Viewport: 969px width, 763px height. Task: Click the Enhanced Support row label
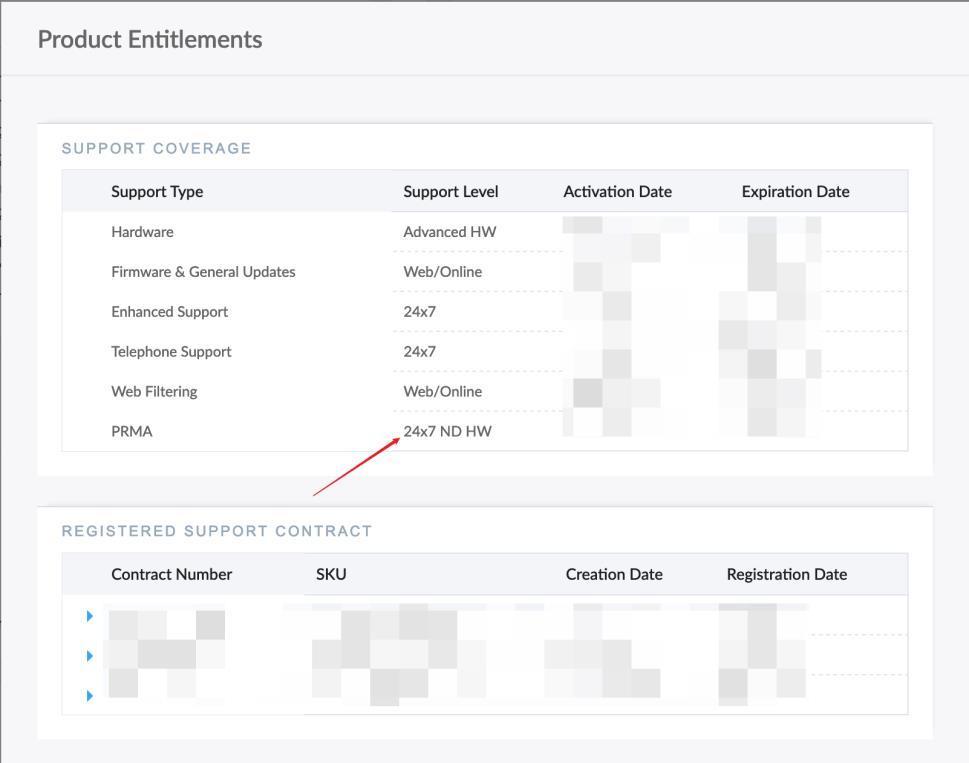tap(169, 312)
